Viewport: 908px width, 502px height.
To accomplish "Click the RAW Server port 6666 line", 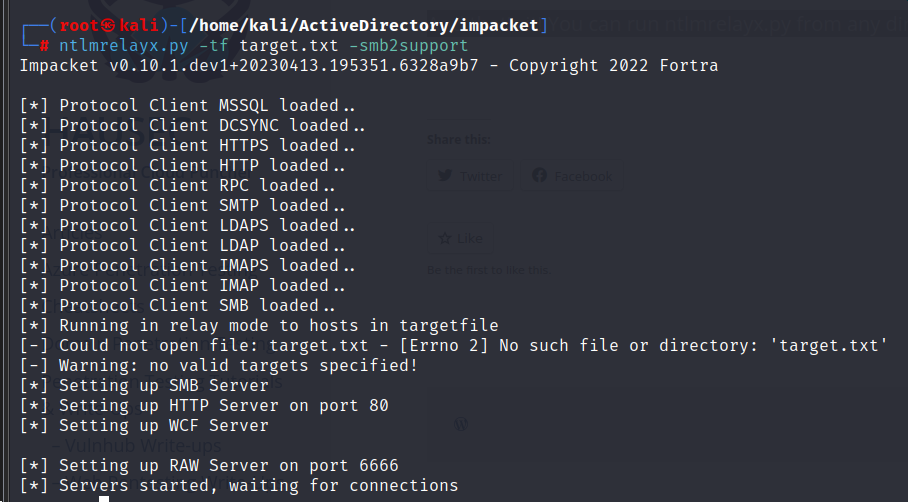I will [209, 466].
